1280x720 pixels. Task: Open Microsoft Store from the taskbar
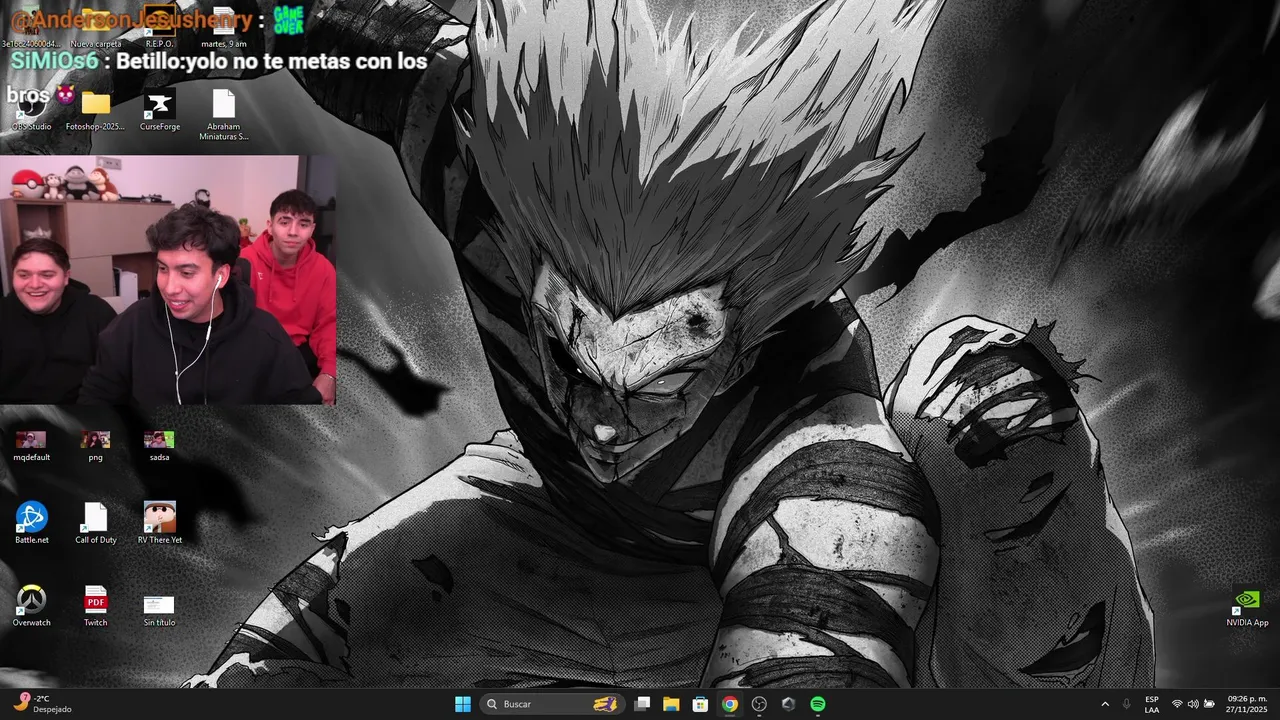pos(701,704)
